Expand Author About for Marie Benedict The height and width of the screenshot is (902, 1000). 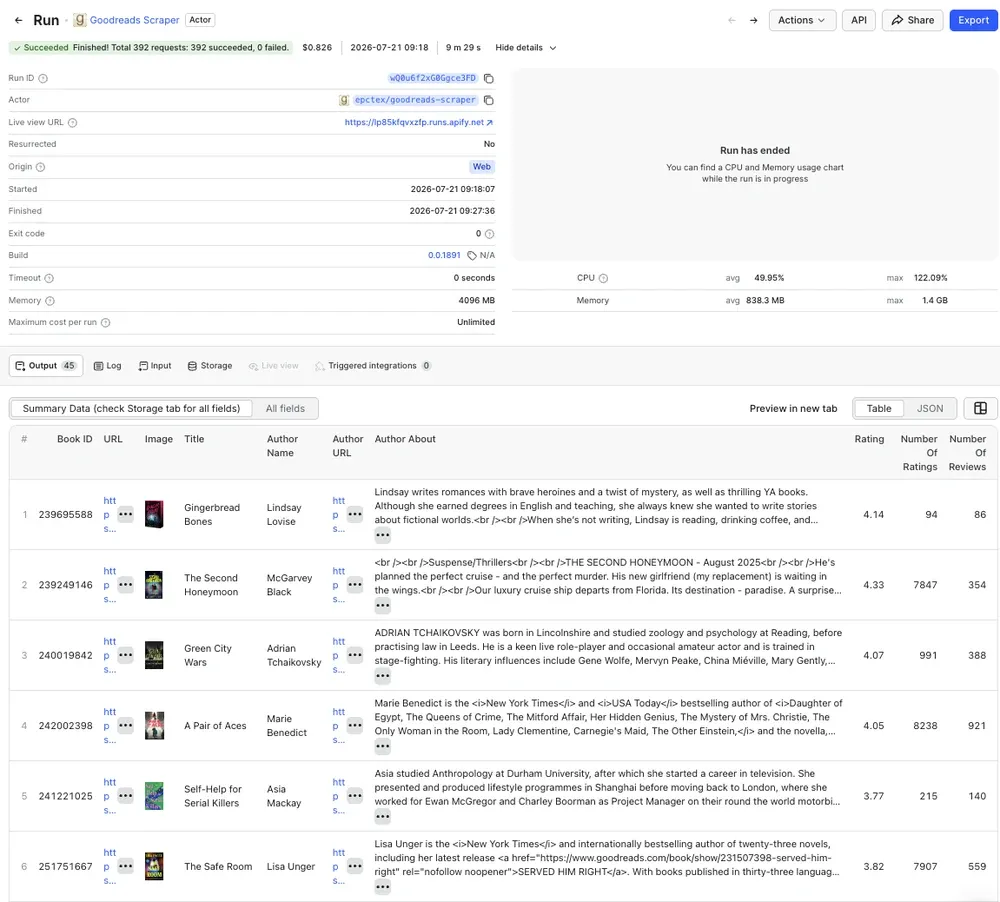pos(383,746)
